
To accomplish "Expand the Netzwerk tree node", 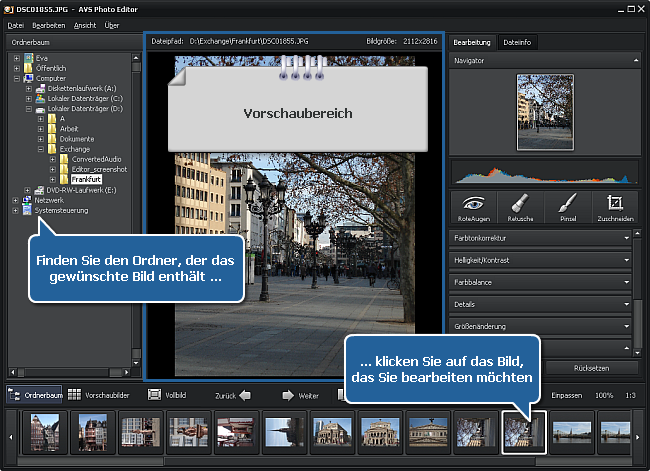I will [17, 200].
